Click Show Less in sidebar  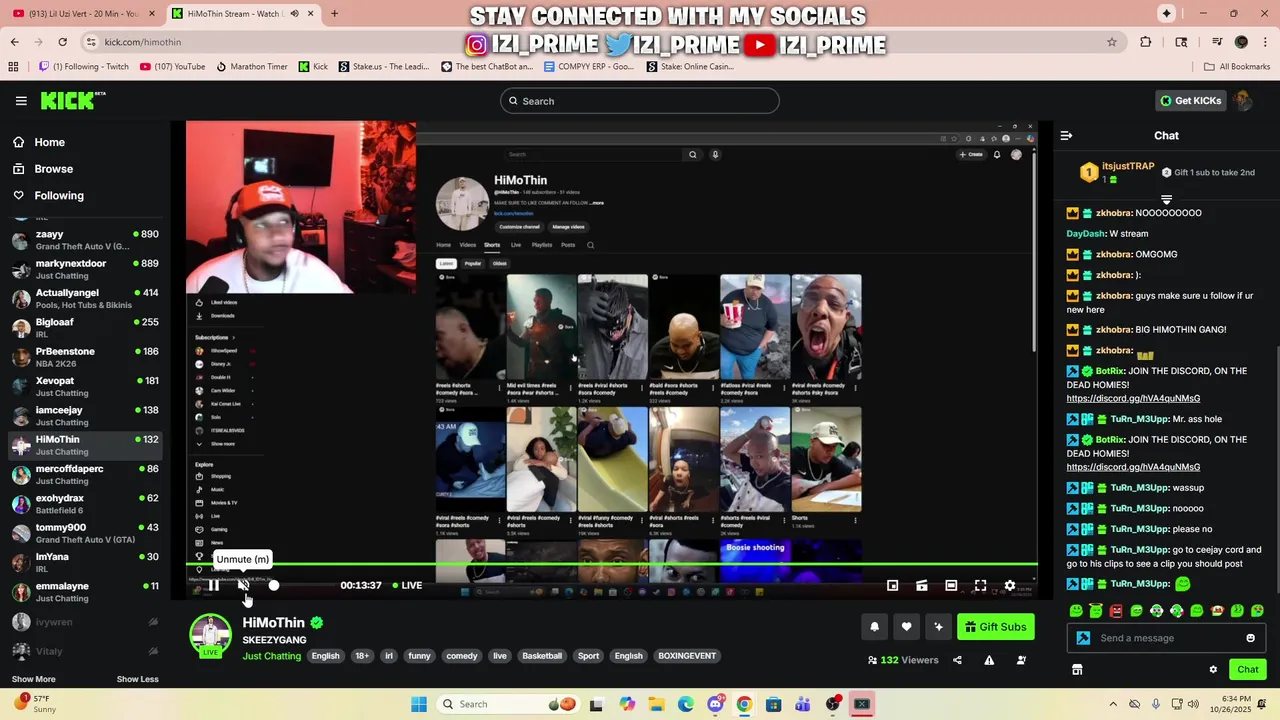pyautogui.click(x=137, y=679)
